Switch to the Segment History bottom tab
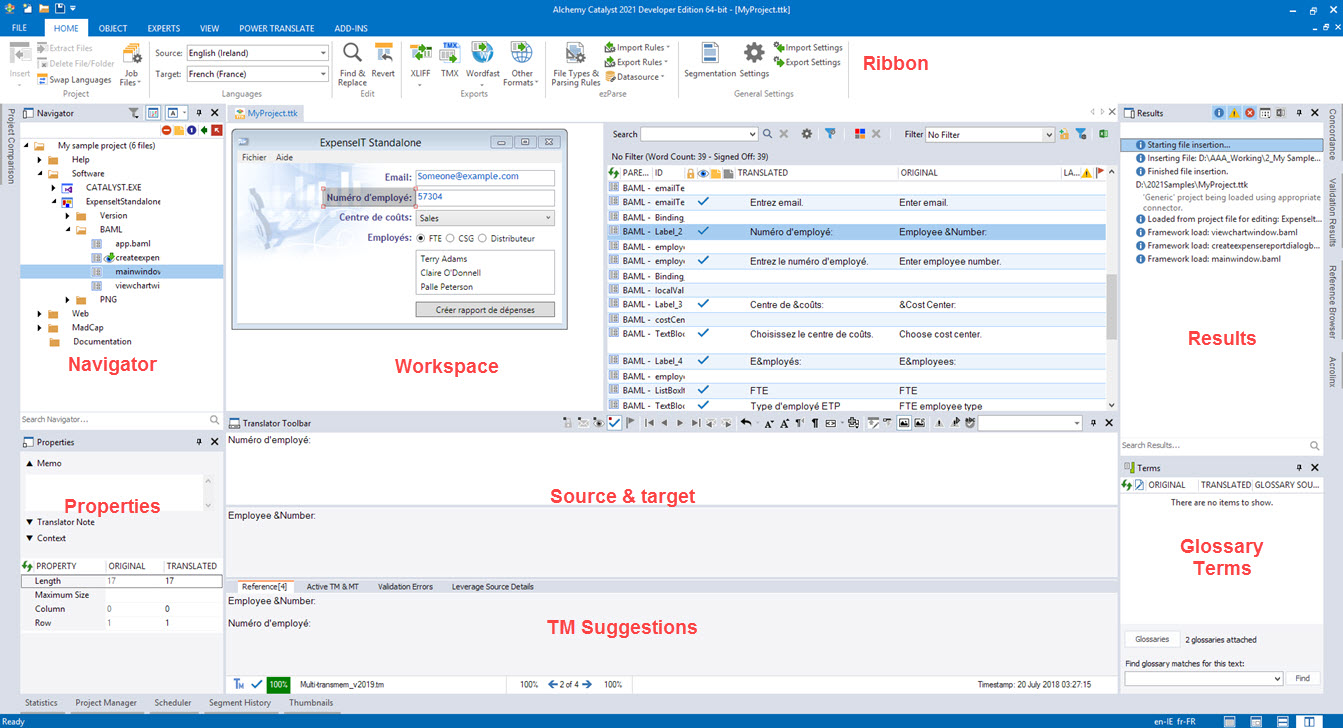Screen dimensions: 1343x728 pyautogui.click(x=239, y=703)
